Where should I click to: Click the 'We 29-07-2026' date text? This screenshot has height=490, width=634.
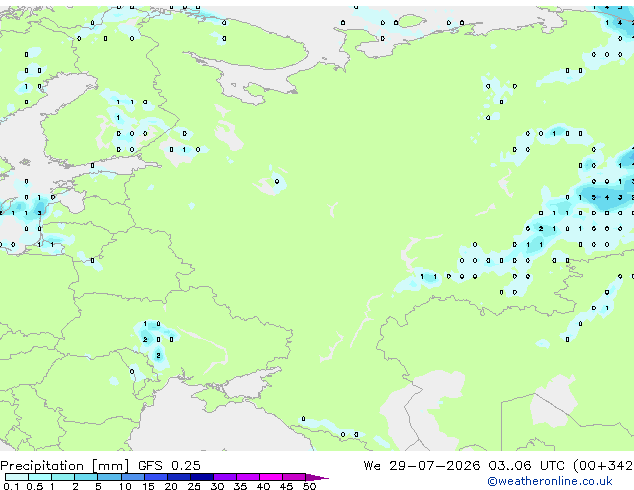422,466
